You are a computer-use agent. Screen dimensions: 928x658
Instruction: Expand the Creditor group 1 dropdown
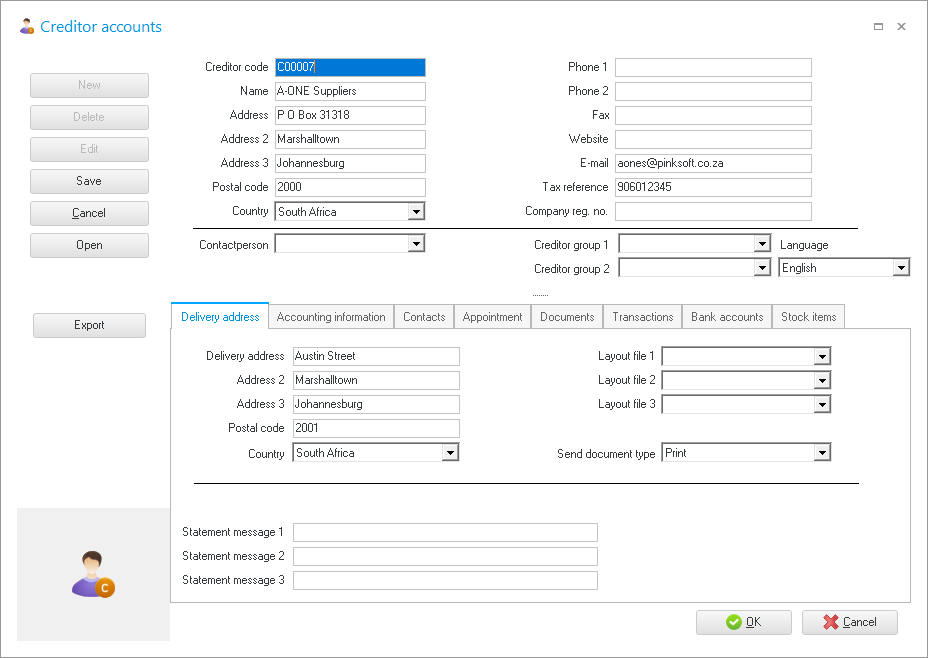tap(760, 244)
